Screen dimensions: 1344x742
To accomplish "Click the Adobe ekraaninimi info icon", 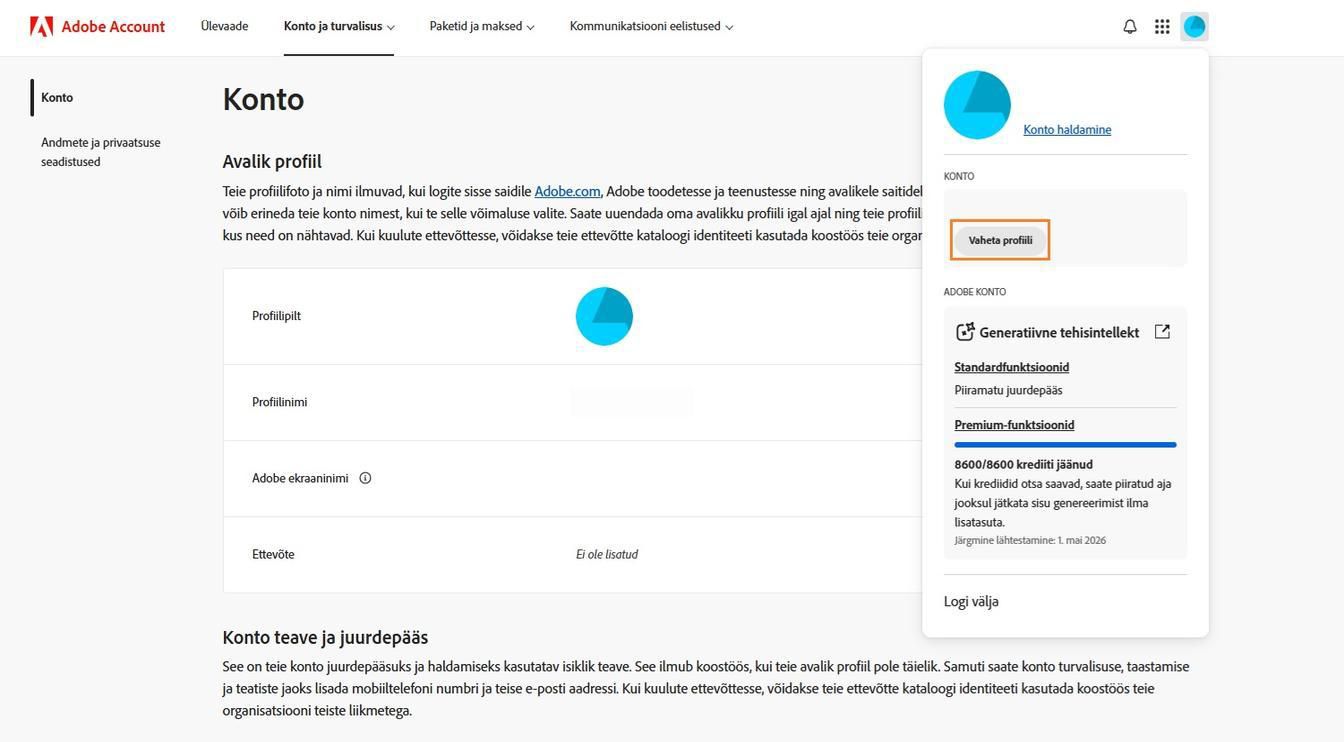I will pos(365,478).
